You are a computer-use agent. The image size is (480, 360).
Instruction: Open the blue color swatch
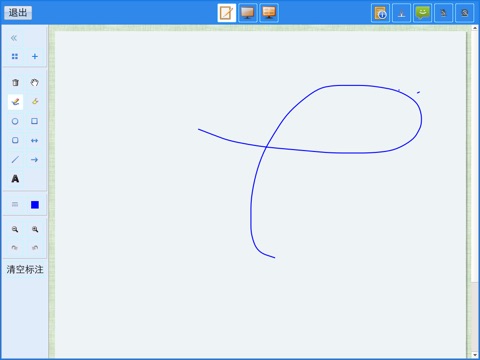tap(35, 205)
